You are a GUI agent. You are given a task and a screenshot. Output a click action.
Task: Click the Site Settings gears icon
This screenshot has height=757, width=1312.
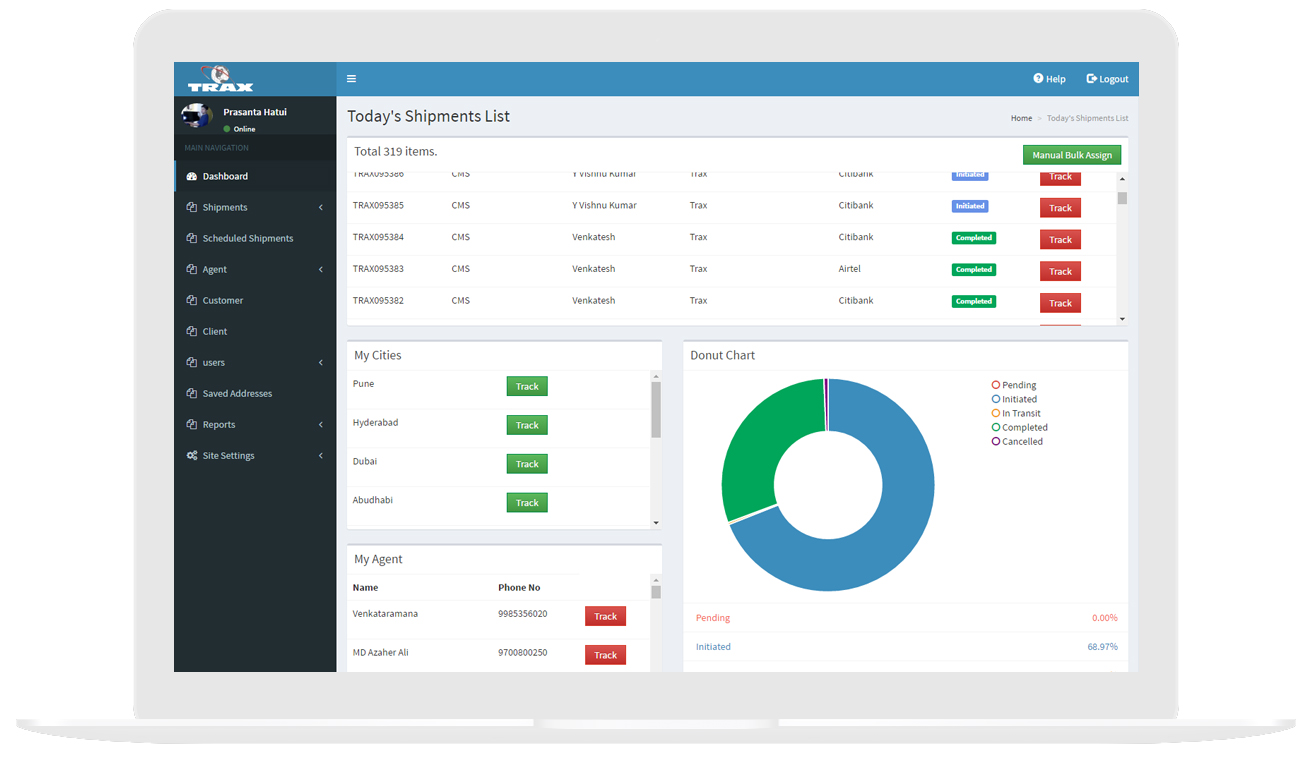coord(192,455)
